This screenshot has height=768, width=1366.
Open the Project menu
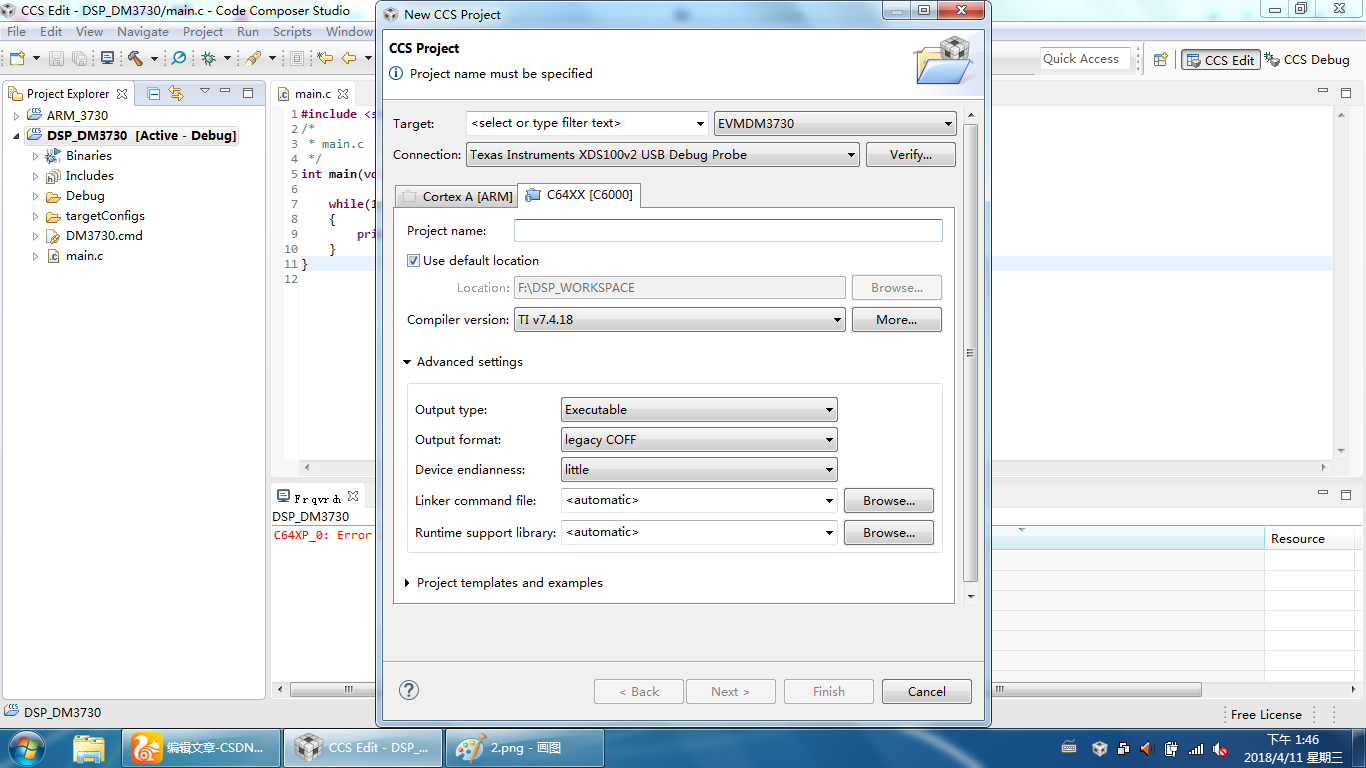tap(203, 31)
